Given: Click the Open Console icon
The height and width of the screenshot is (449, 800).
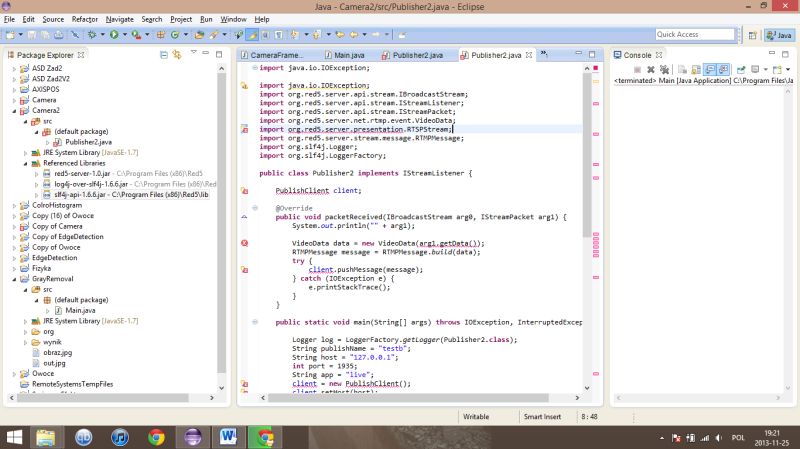Looking at the screenshot, I should tap(777, 69).
